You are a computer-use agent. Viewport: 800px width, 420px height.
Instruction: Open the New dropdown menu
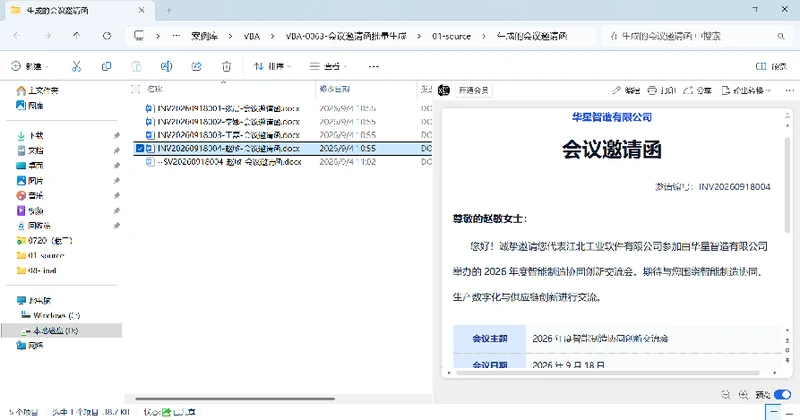(x=30, y=66)
